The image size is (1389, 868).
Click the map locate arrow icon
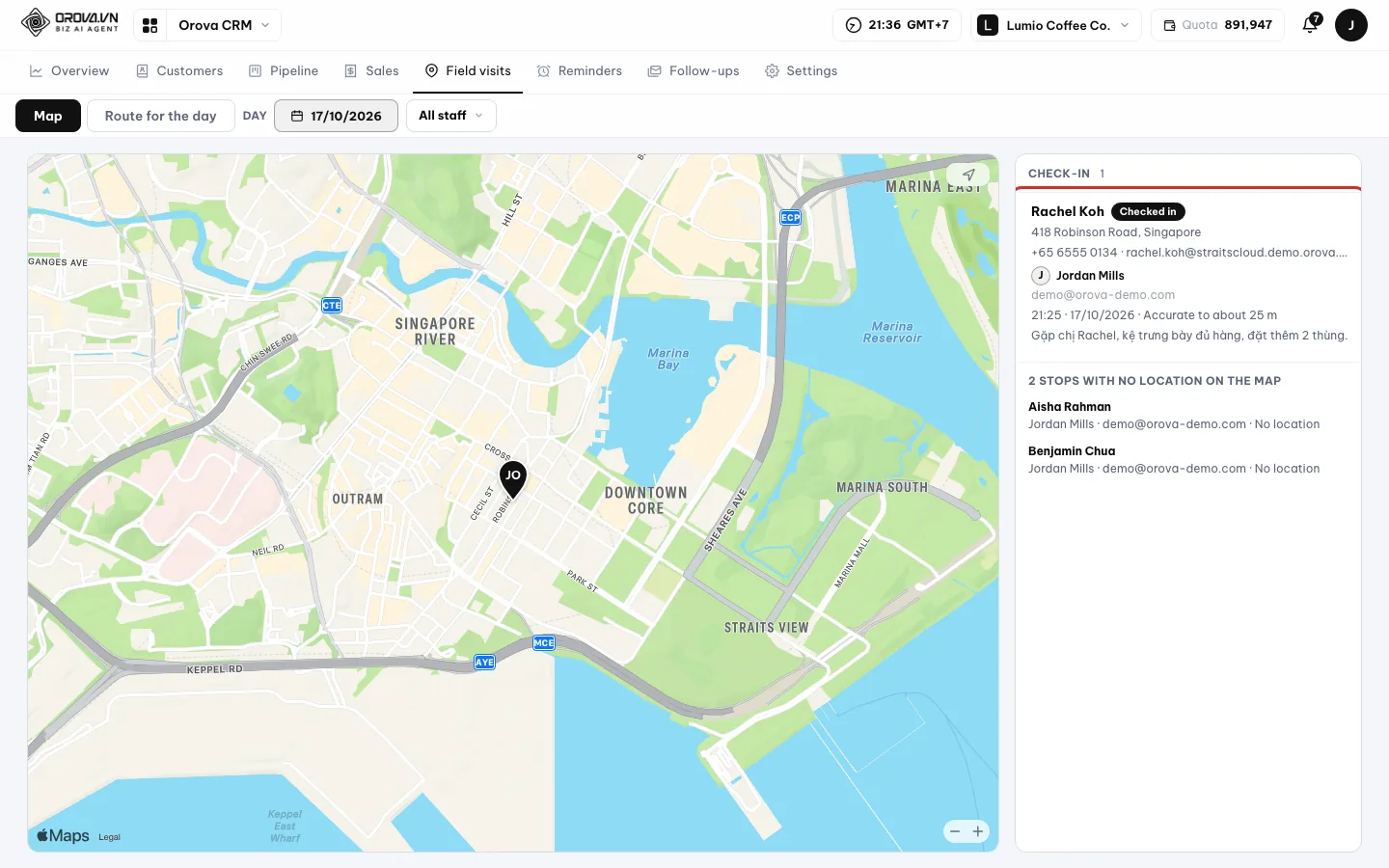tap(968, 176)
